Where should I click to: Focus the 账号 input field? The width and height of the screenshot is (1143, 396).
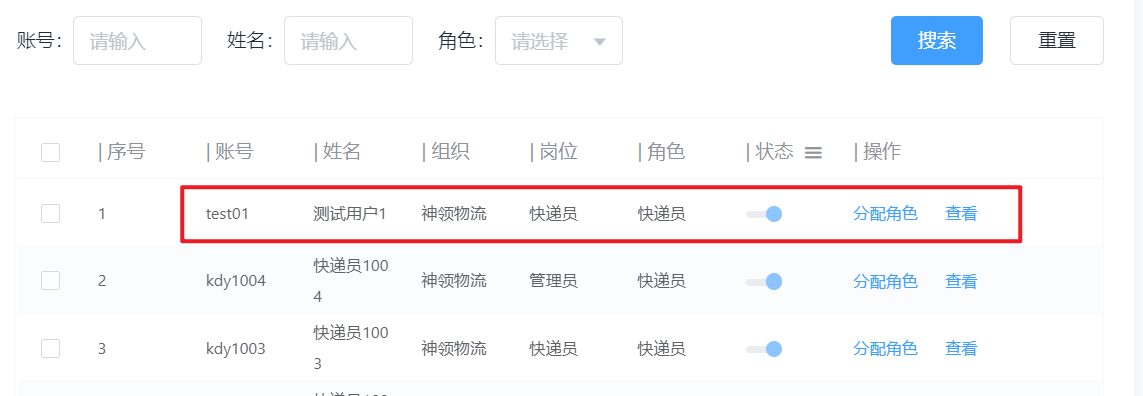tap(137, 41)
